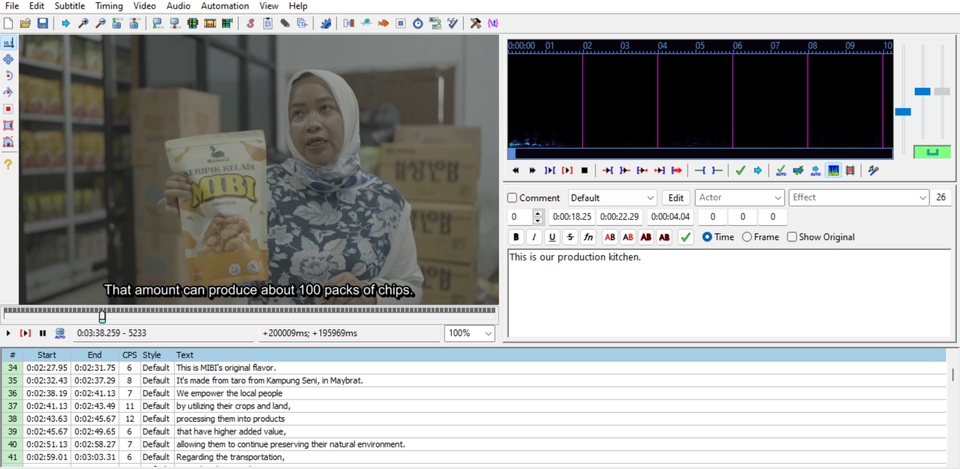Click audio Next line button
960x469 pixels.
click(x=533, y=170)
